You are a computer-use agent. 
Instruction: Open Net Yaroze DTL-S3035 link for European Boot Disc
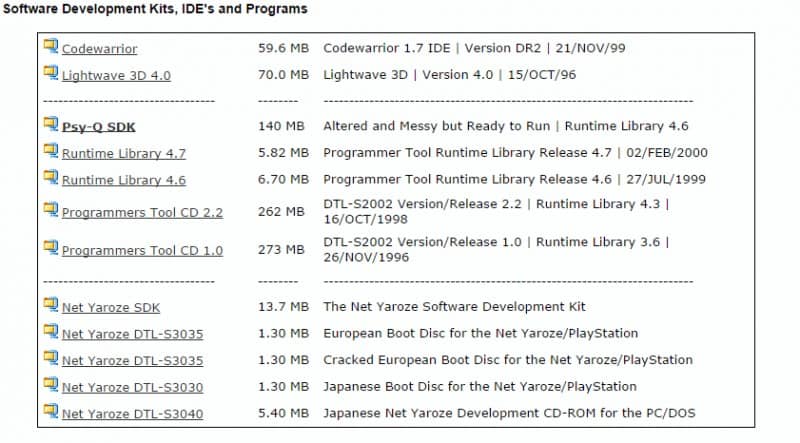133,334
